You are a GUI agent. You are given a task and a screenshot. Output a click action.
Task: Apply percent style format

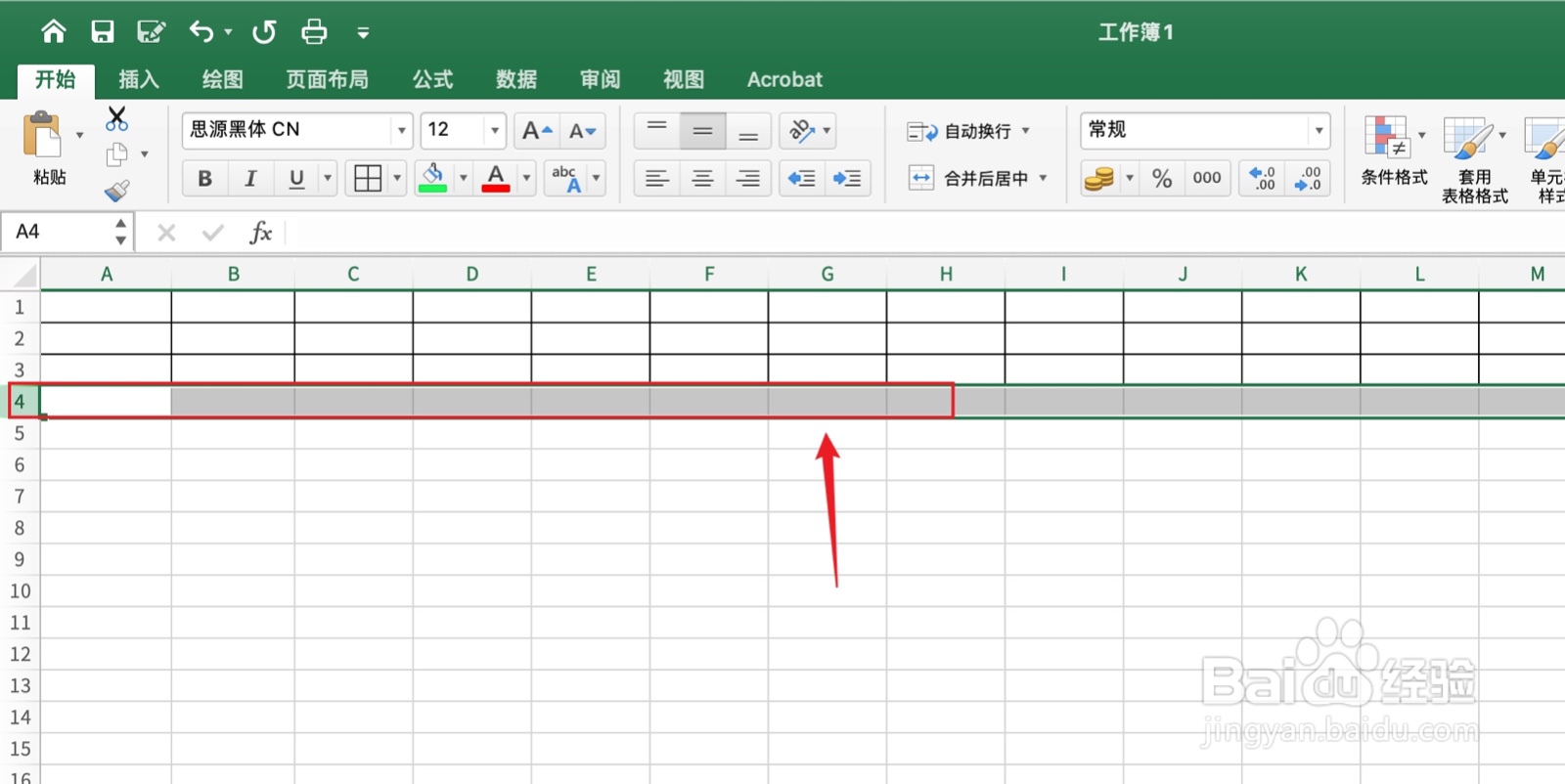pos(1162,178)
